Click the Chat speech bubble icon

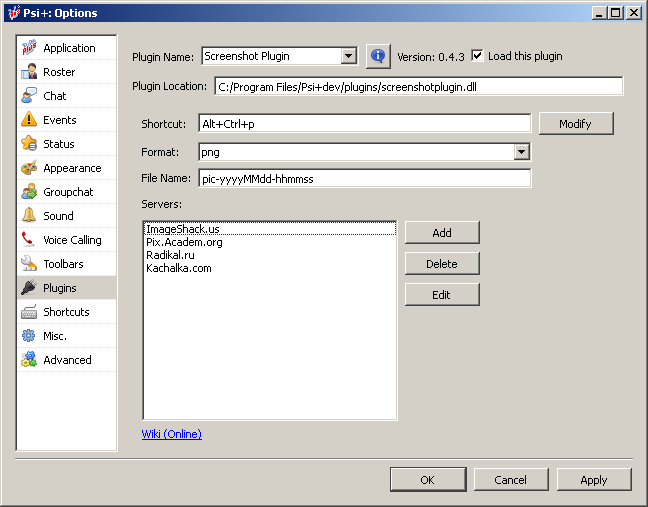pos(29,96)
